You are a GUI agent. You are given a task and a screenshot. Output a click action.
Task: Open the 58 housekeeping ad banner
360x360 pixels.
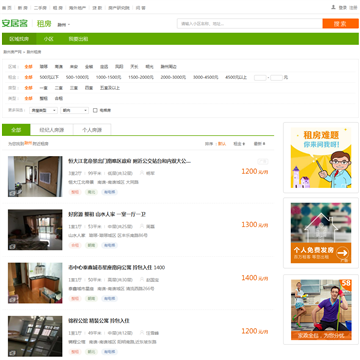(321, 310)
